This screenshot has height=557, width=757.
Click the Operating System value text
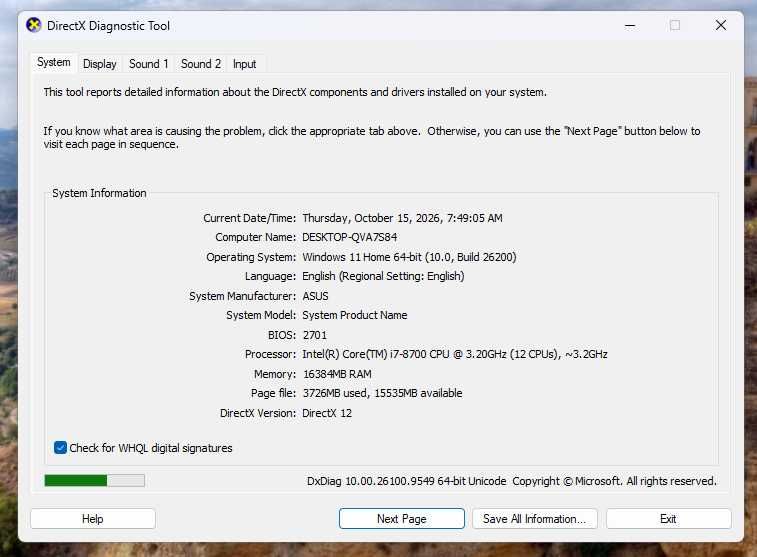tap(409, 257)
